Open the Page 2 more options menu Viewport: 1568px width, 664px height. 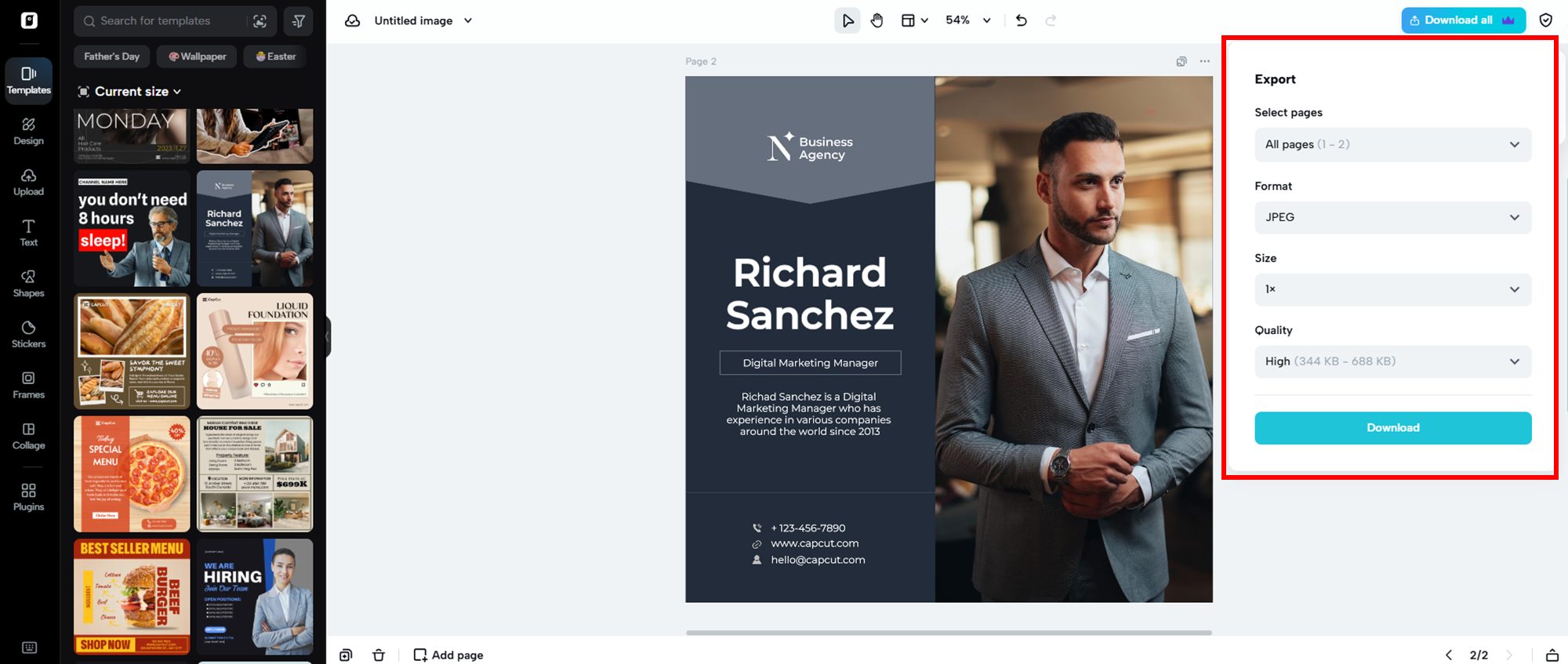point(1205,61)
